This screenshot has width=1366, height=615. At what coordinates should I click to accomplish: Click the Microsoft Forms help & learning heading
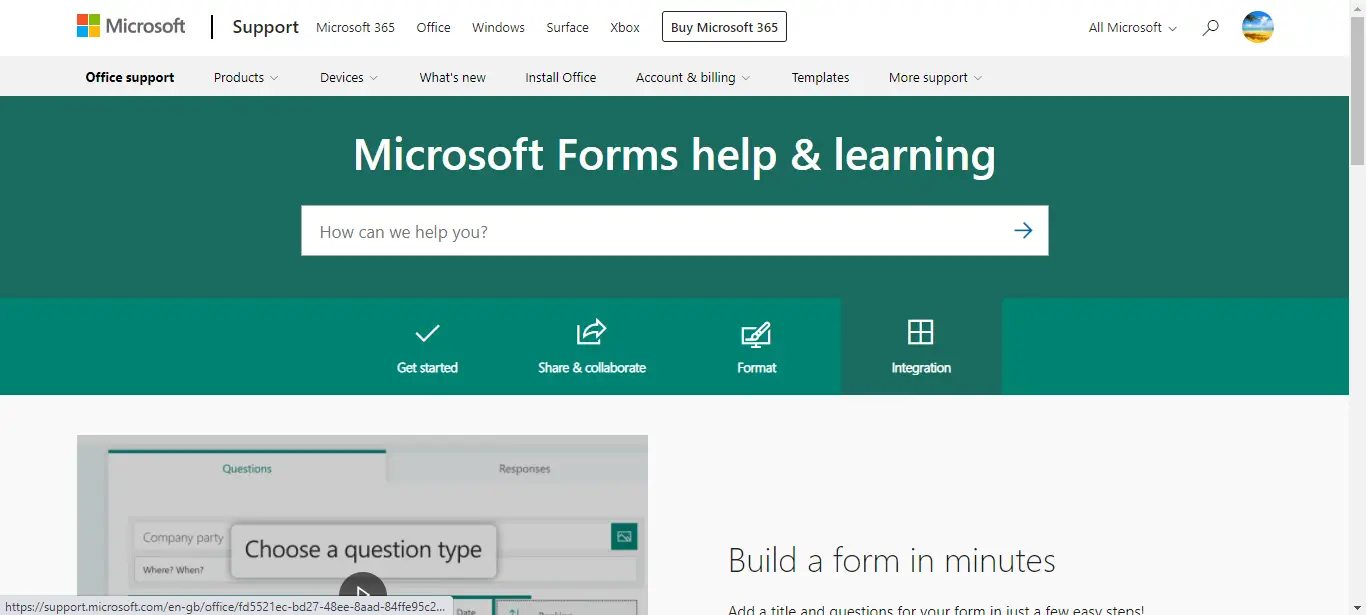pyautogui.click(x=675, y=155)
